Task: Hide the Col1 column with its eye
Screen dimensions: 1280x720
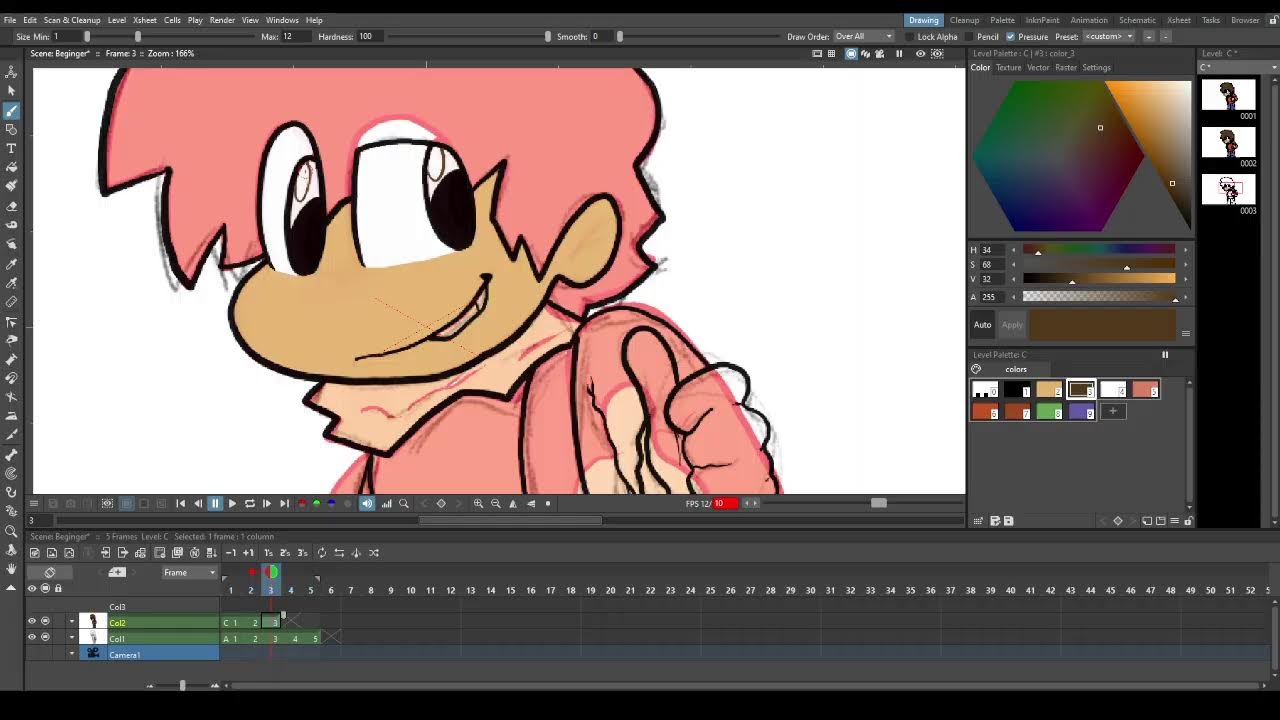Action: pos(32,638)
